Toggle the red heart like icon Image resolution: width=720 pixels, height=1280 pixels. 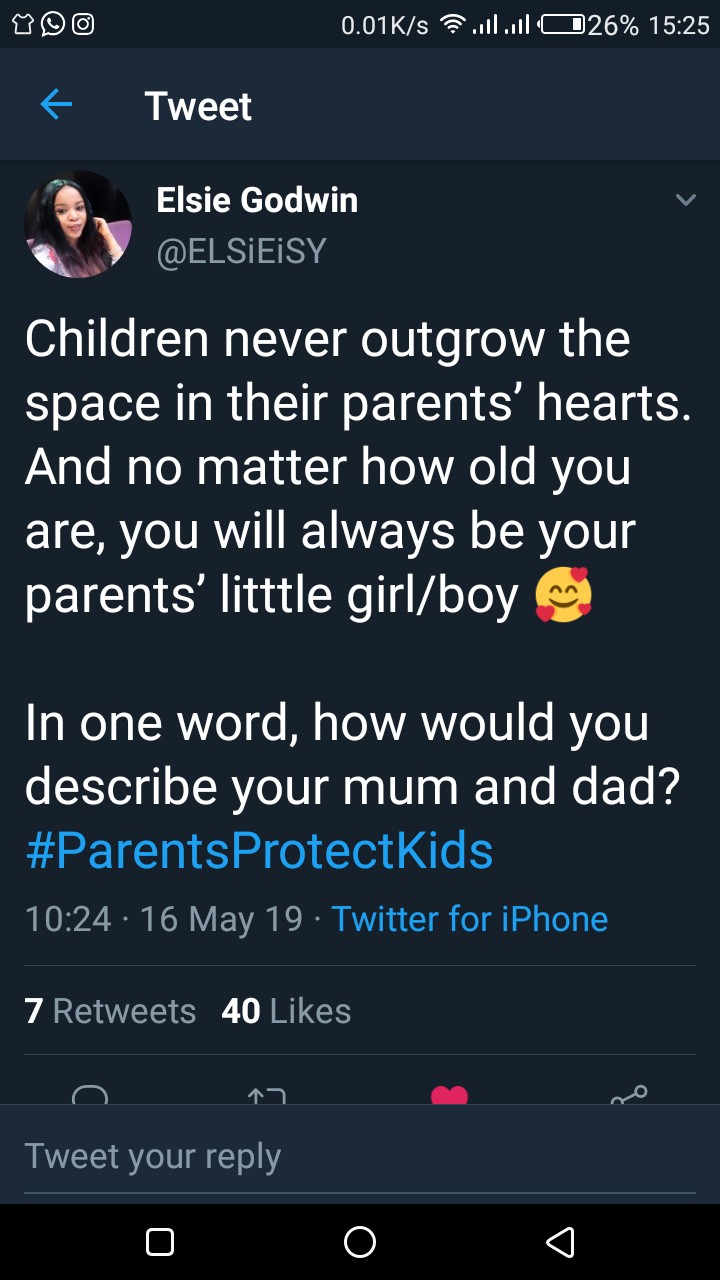pos(449,1095)
